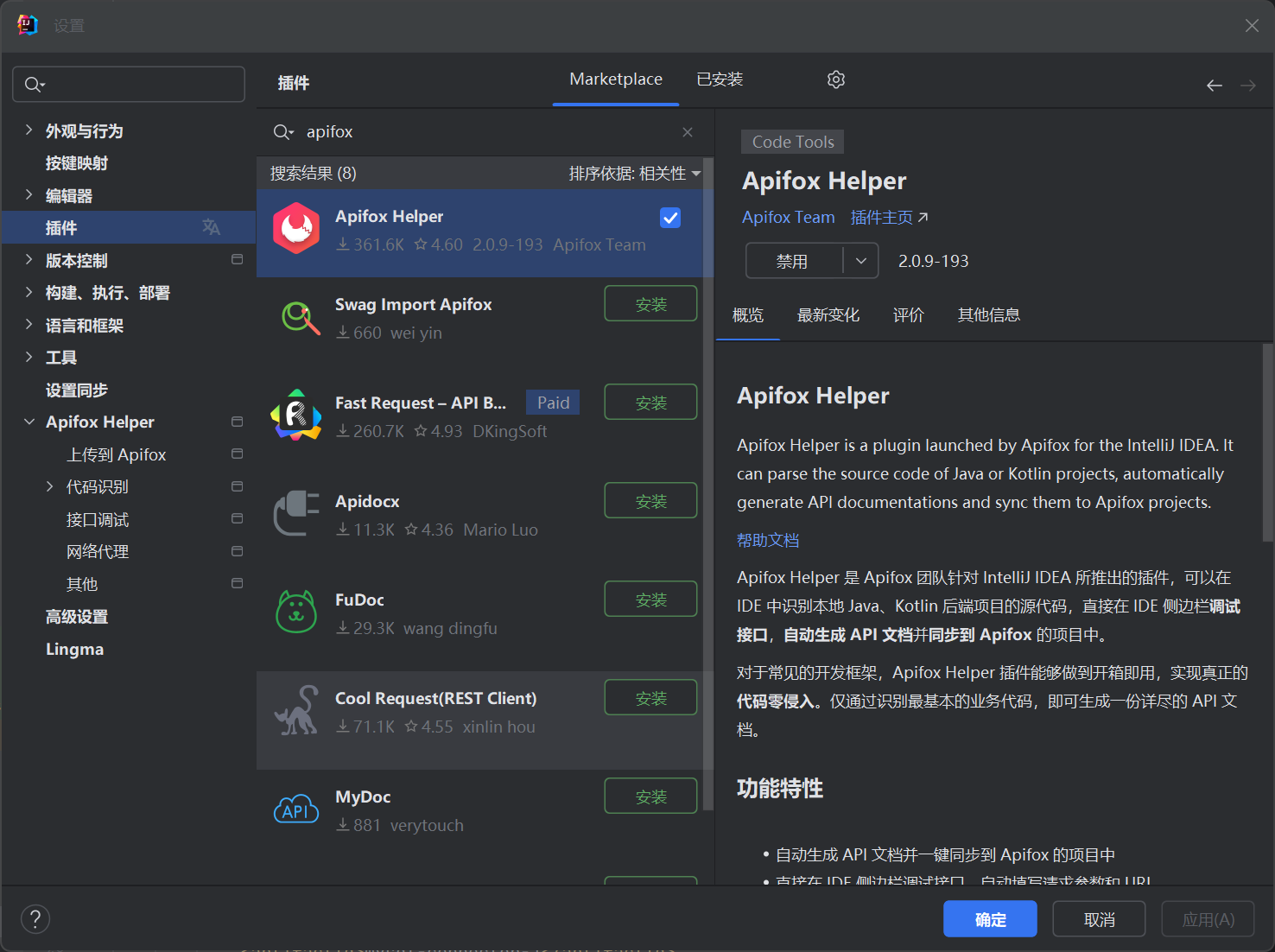Click the plugin search field with apifox
This screenshot has width=1275, height=952.
(x=484, y=132)
